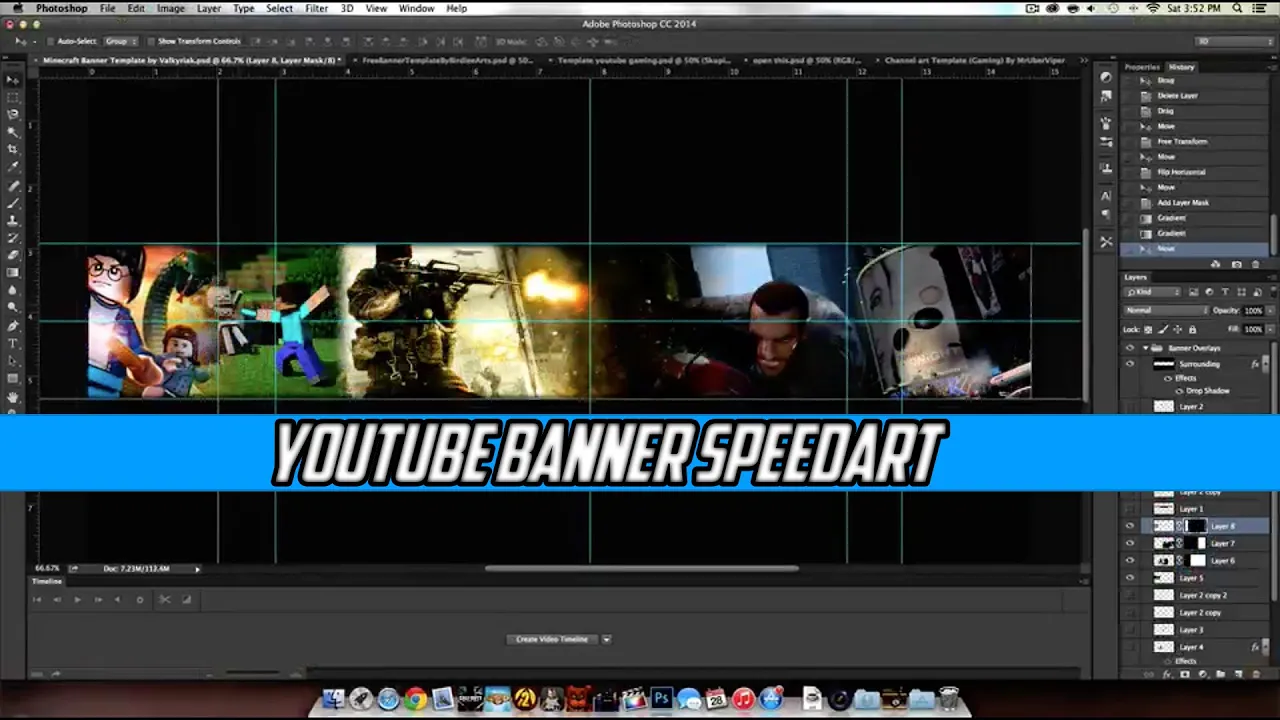
Task: Switch to FreeBannerTemplateByBirdlenArts.psd document tab
Action: pyautogui.click(x=447, y=60)
